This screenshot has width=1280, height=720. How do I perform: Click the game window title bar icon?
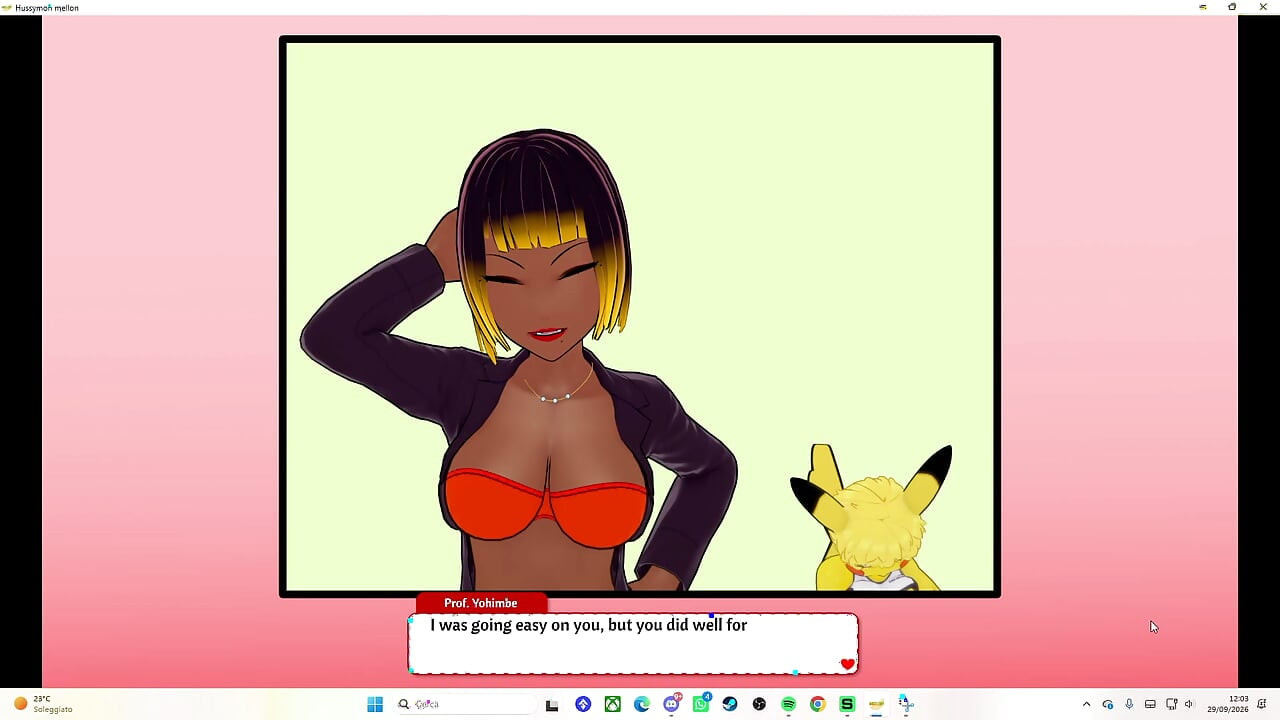point(7,7)
